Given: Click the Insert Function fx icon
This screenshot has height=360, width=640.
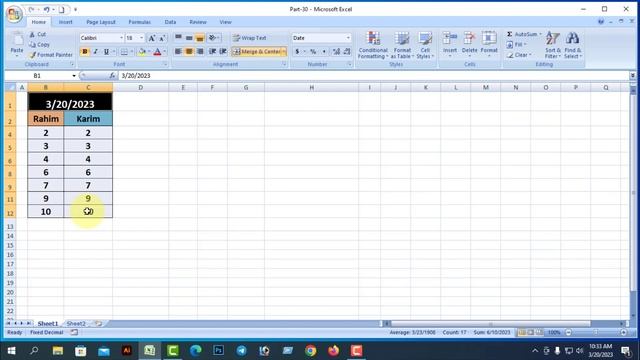Looking at the screenshot, I should (x=112, y=76).
